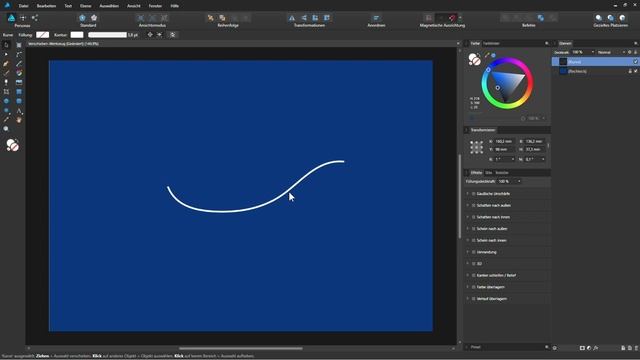Select the Fill (gradient) tool
Image resolution: width=640 pixels, height=360 pixels.
[19, 73]
